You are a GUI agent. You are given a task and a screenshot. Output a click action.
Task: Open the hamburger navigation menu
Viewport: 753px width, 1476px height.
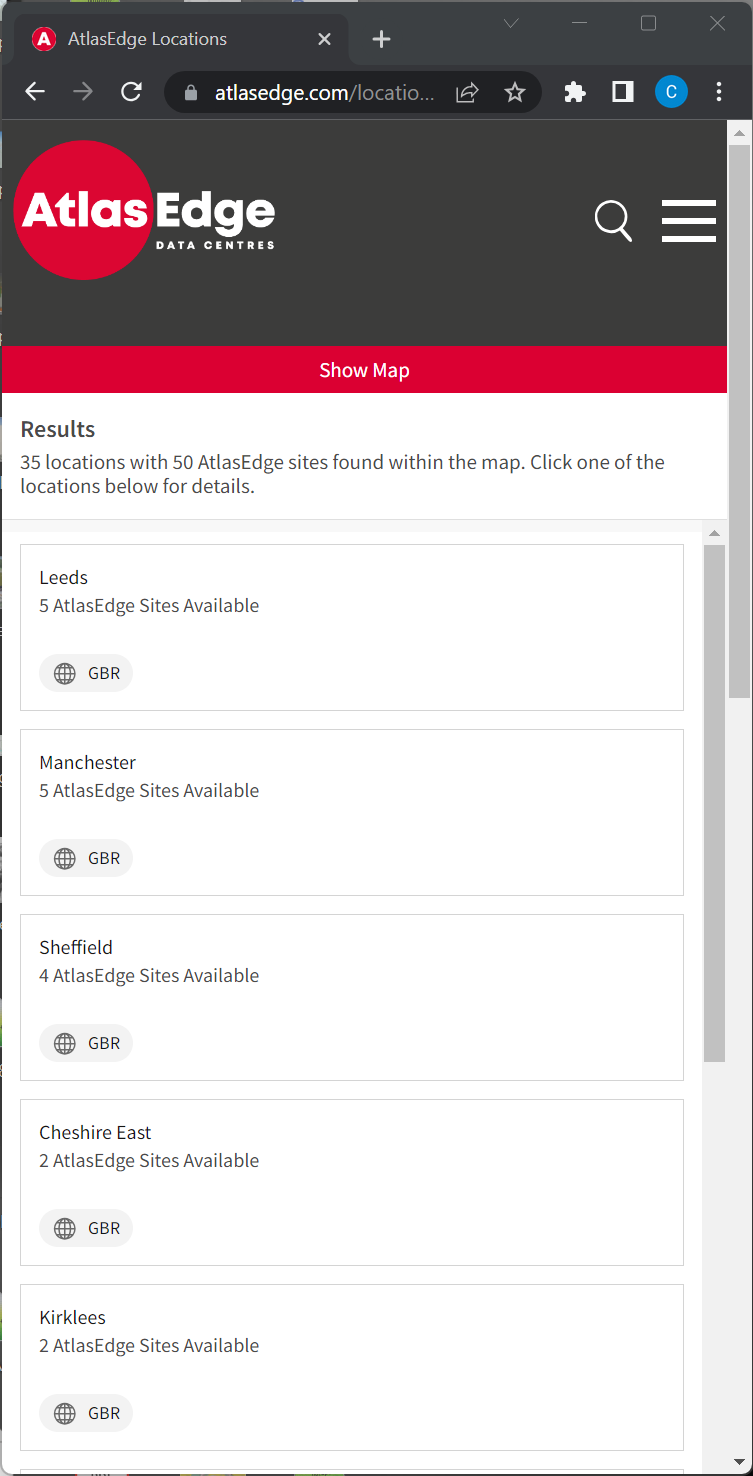point(689,221)
